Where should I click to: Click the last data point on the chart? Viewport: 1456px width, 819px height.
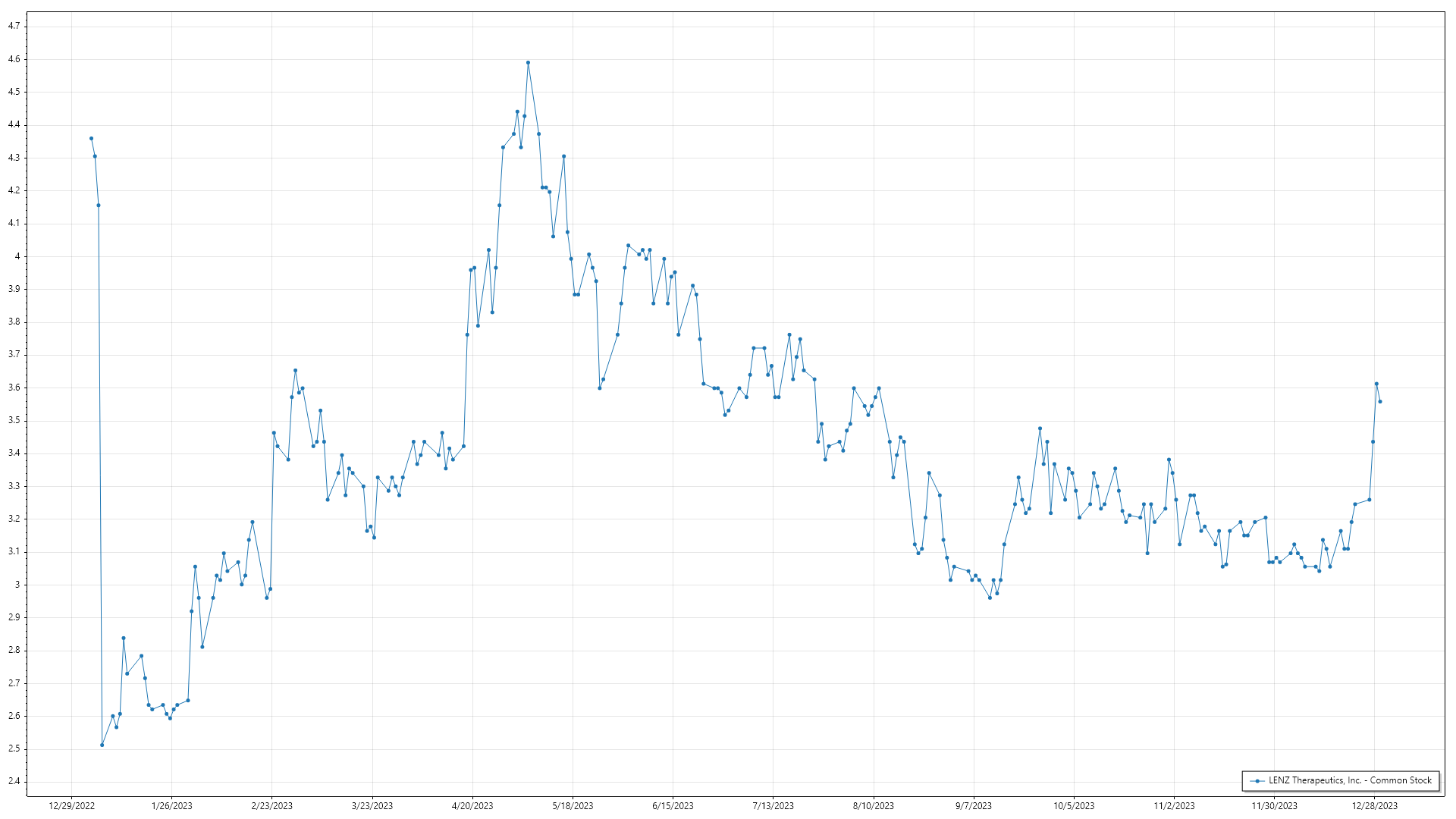pos(1379,402)
